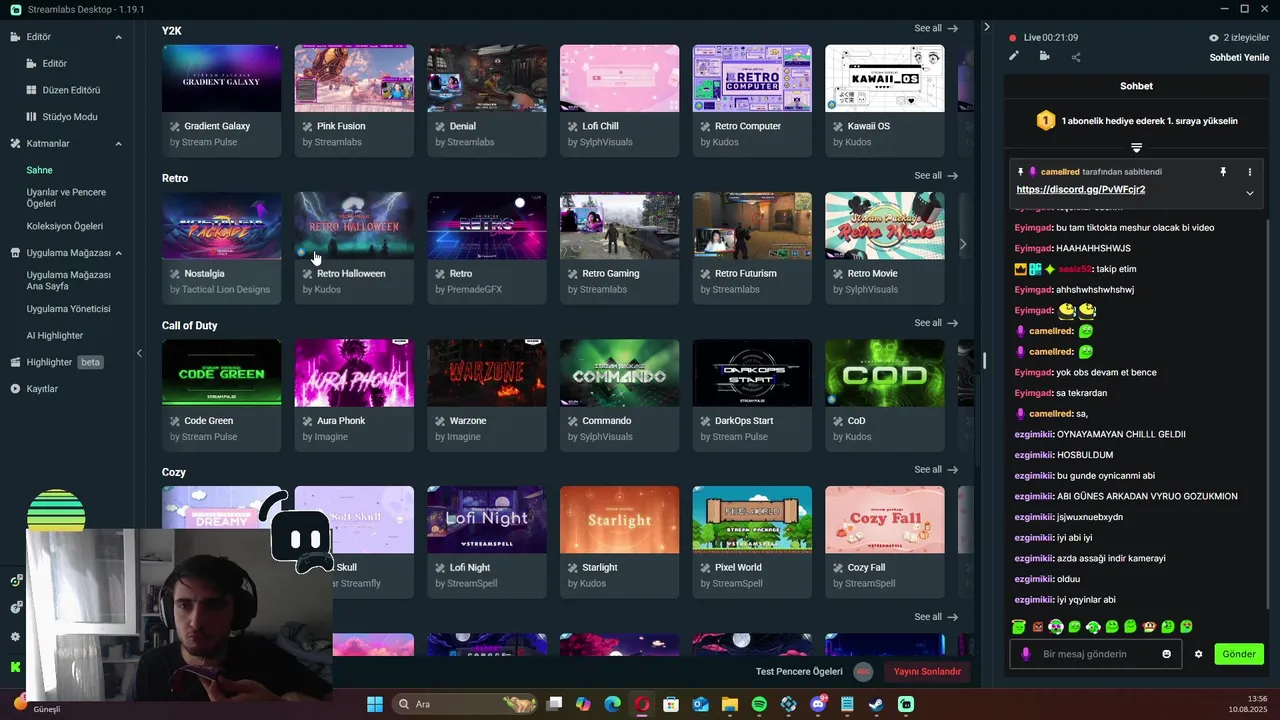Viewport: 1280px width, 720px height.
Task: Select the Retro Halloween theme thumbnail
Action: 354,225
